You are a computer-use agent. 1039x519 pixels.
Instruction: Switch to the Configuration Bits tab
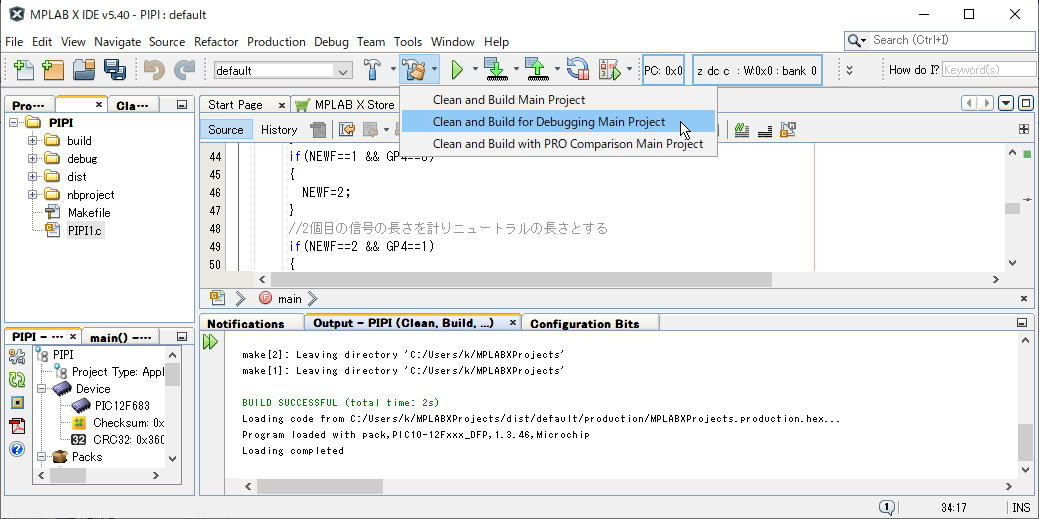pyautogui.click(x=584, y=323)
